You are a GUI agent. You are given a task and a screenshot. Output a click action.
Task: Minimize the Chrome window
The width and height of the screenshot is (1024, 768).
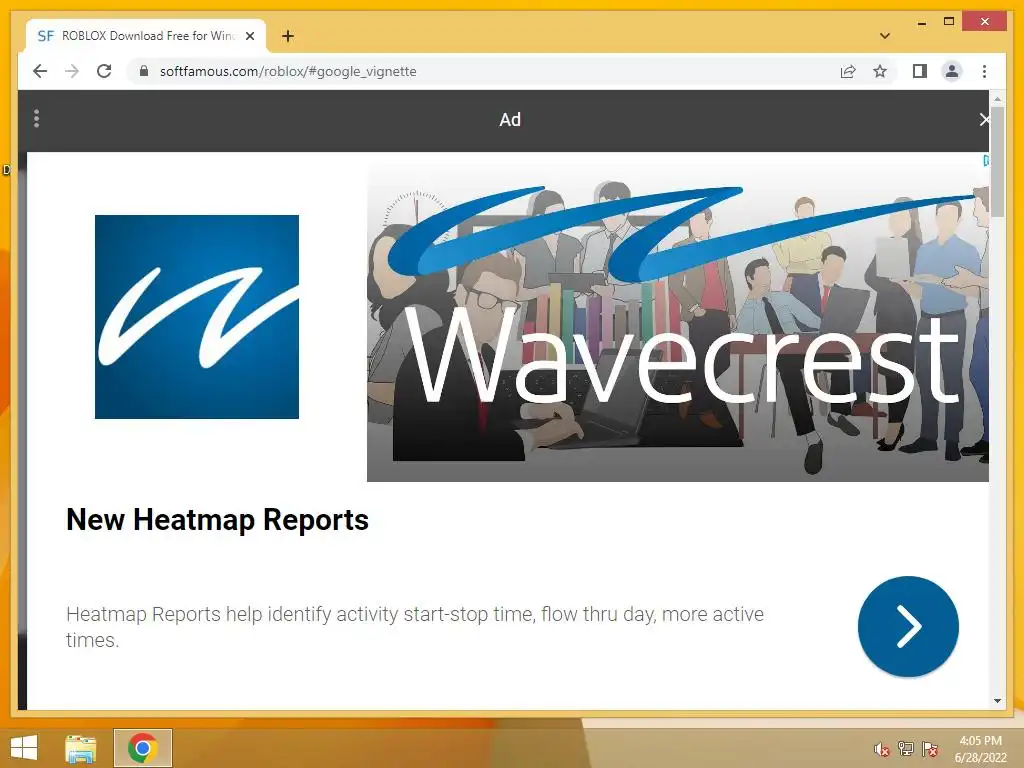click(921, 23)
